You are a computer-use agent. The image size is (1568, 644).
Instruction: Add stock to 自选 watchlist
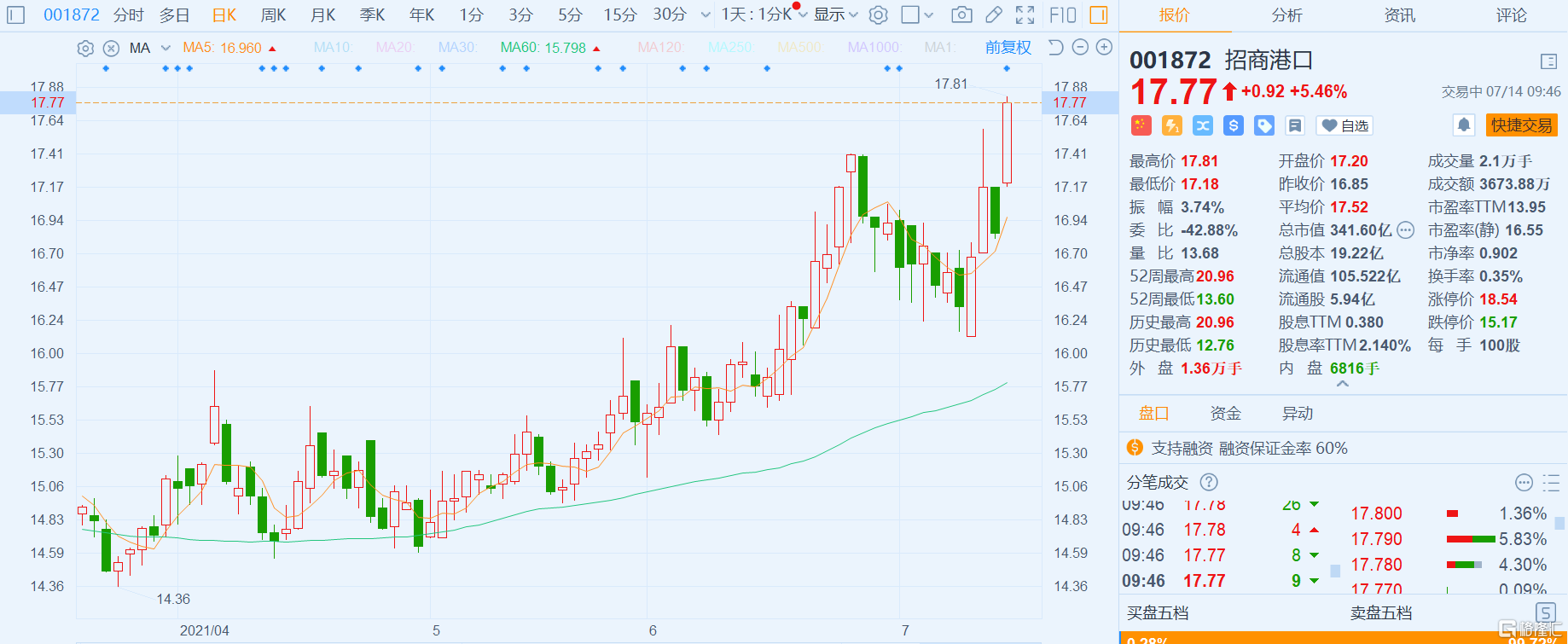coord(1344,125)
